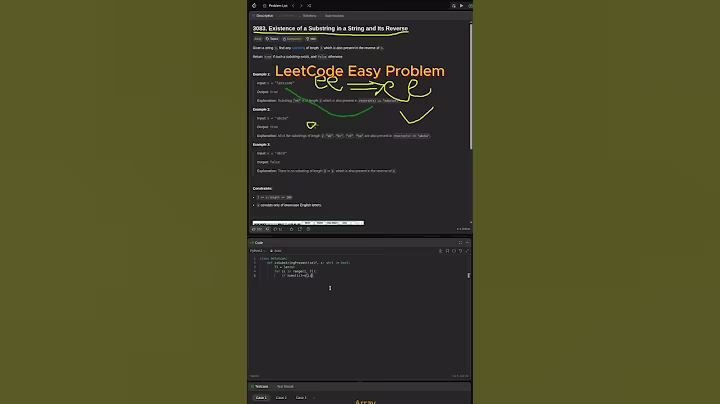Click the Example 3 heading text
The width and height of the screenshot is (720, 404).
click(x=261, y=145)
